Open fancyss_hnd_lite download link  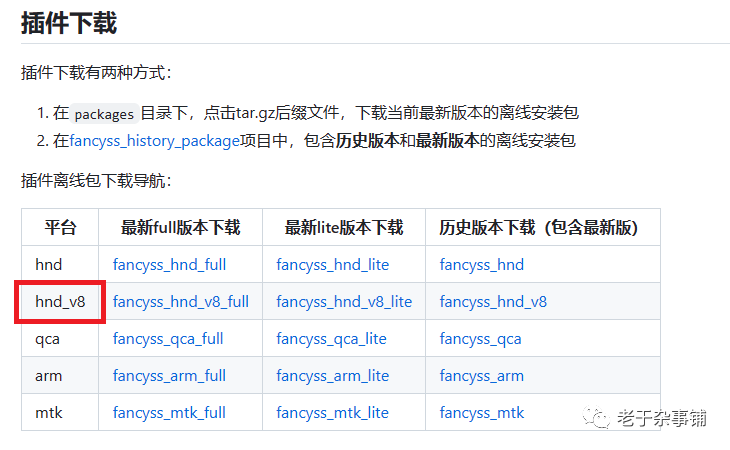point(333,265)
